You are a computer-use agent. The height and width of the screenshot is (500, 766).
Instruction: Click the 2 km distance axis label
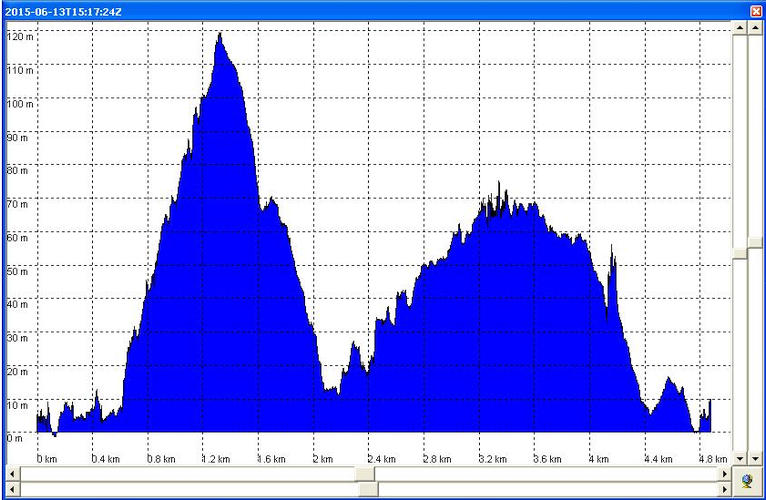click(x=323, y=459)
